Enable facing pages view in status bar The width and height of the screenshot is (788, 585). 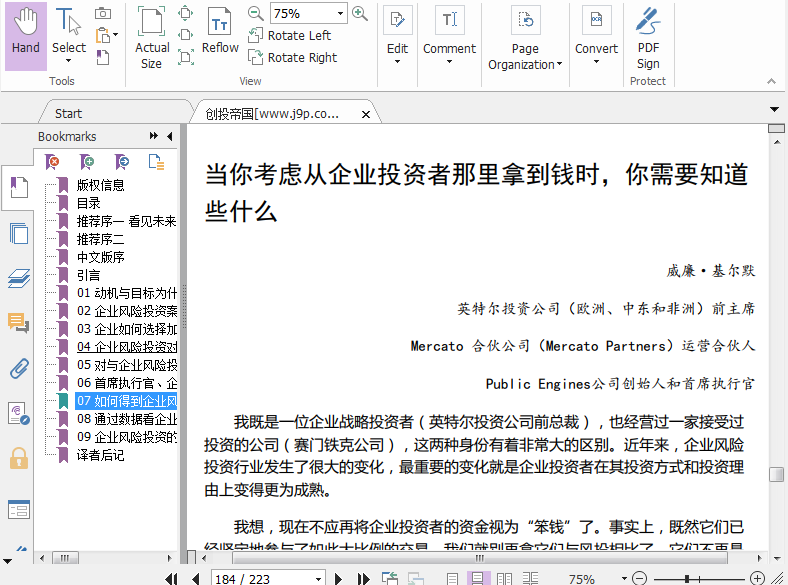point(504,579)
